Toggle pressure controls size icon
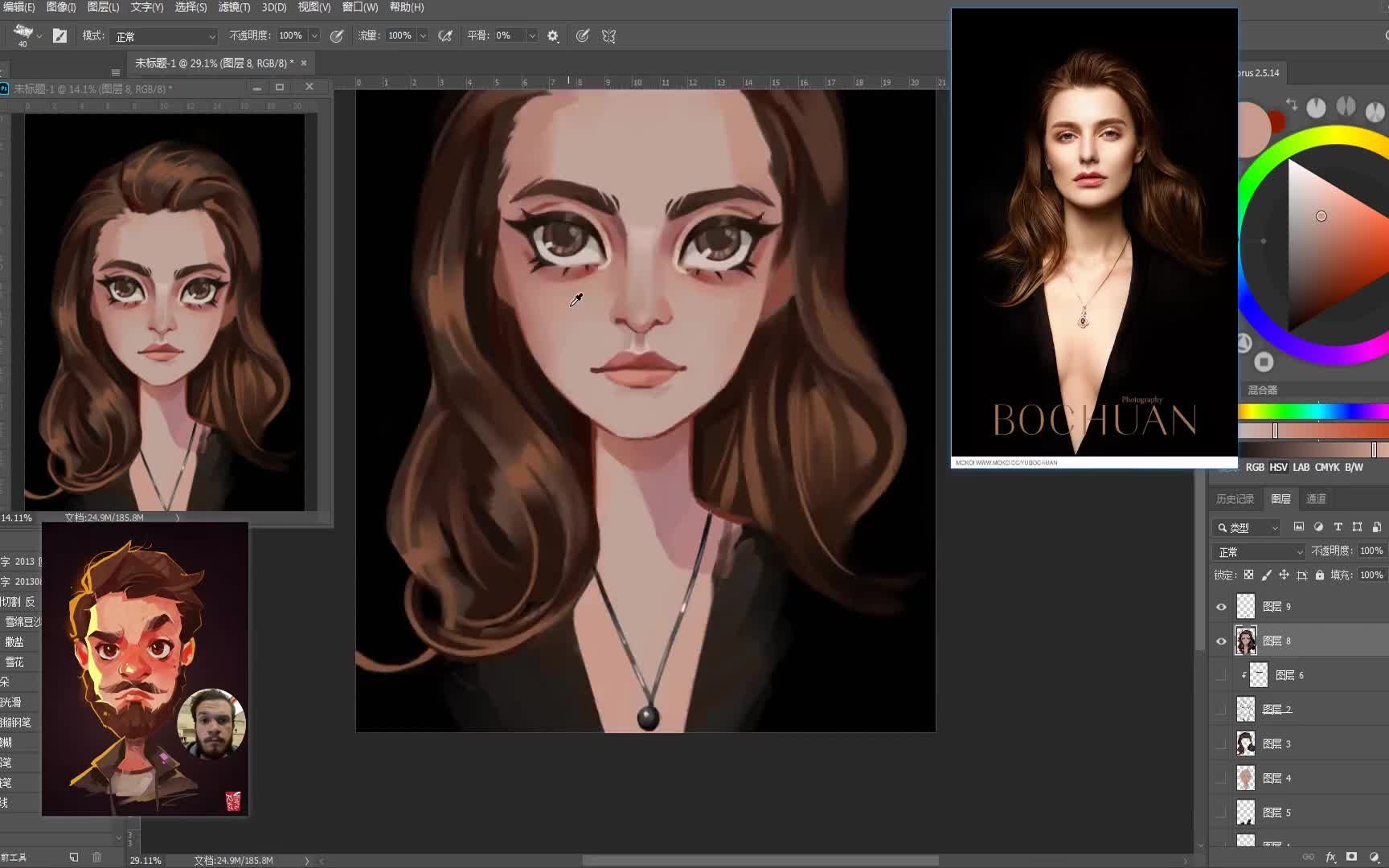Viewport: 1389px width, 868px height. (583, 35)
